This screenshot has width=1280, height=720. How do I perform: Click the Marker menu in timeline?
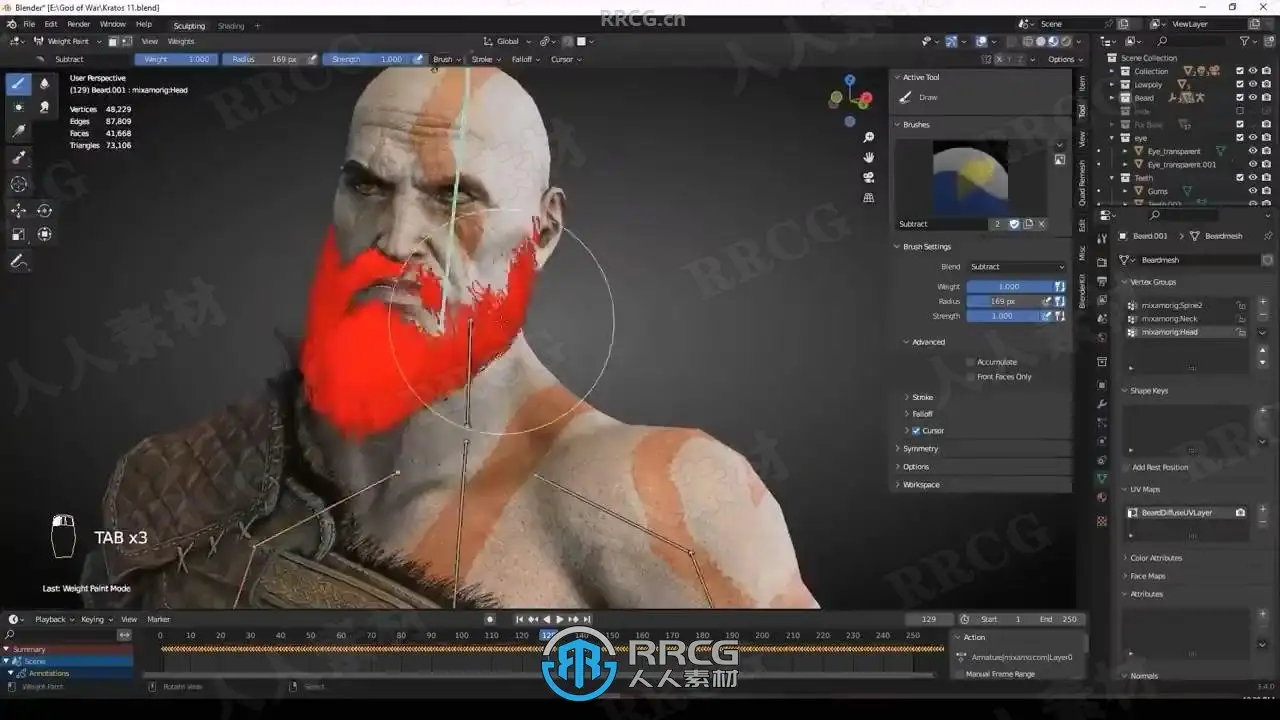click(x=159, y=619)
